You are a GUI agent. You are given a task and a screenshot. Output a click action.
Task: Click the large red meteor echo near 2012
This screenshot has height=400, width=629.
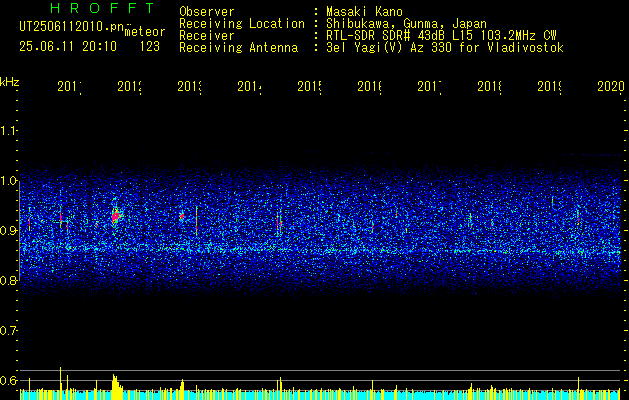tap(116, 216)
